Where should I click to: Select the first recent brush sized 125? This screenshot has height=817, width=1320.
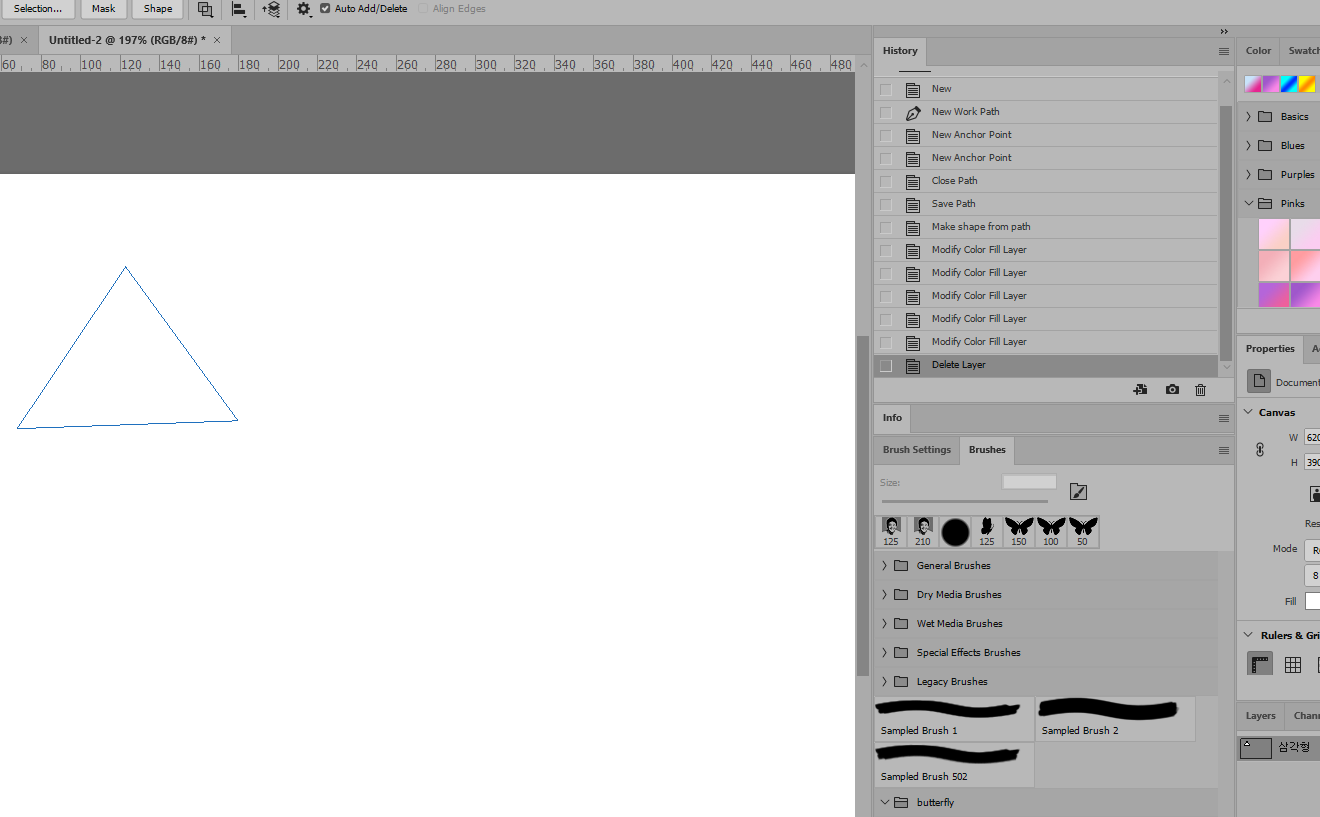pos(891,532)
